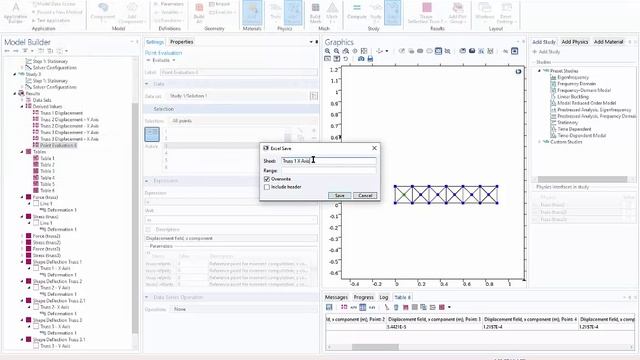The width and height of the screenshot is (640, 360).
Task: Click the Zoom Out icon in Graphics toolbar
Action: pos(336,51)
